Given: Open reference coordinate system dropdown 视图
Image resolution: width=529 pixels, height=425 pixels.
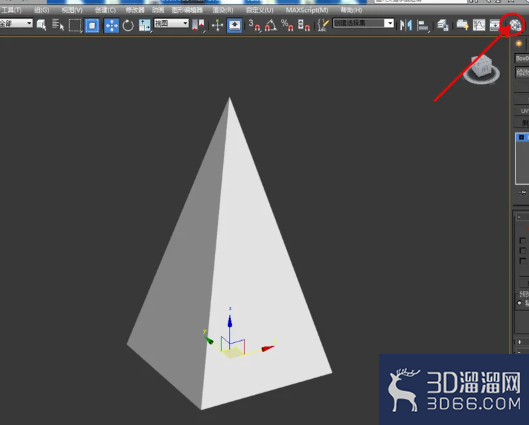Looking at the screenshot, I should click(171, 23).
